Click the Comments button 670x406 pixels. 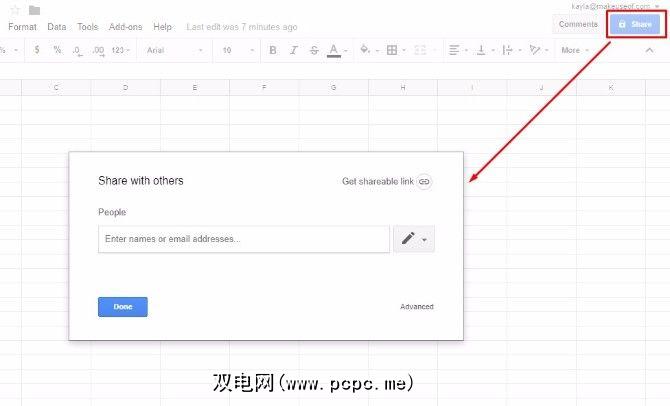click(578, 24)
